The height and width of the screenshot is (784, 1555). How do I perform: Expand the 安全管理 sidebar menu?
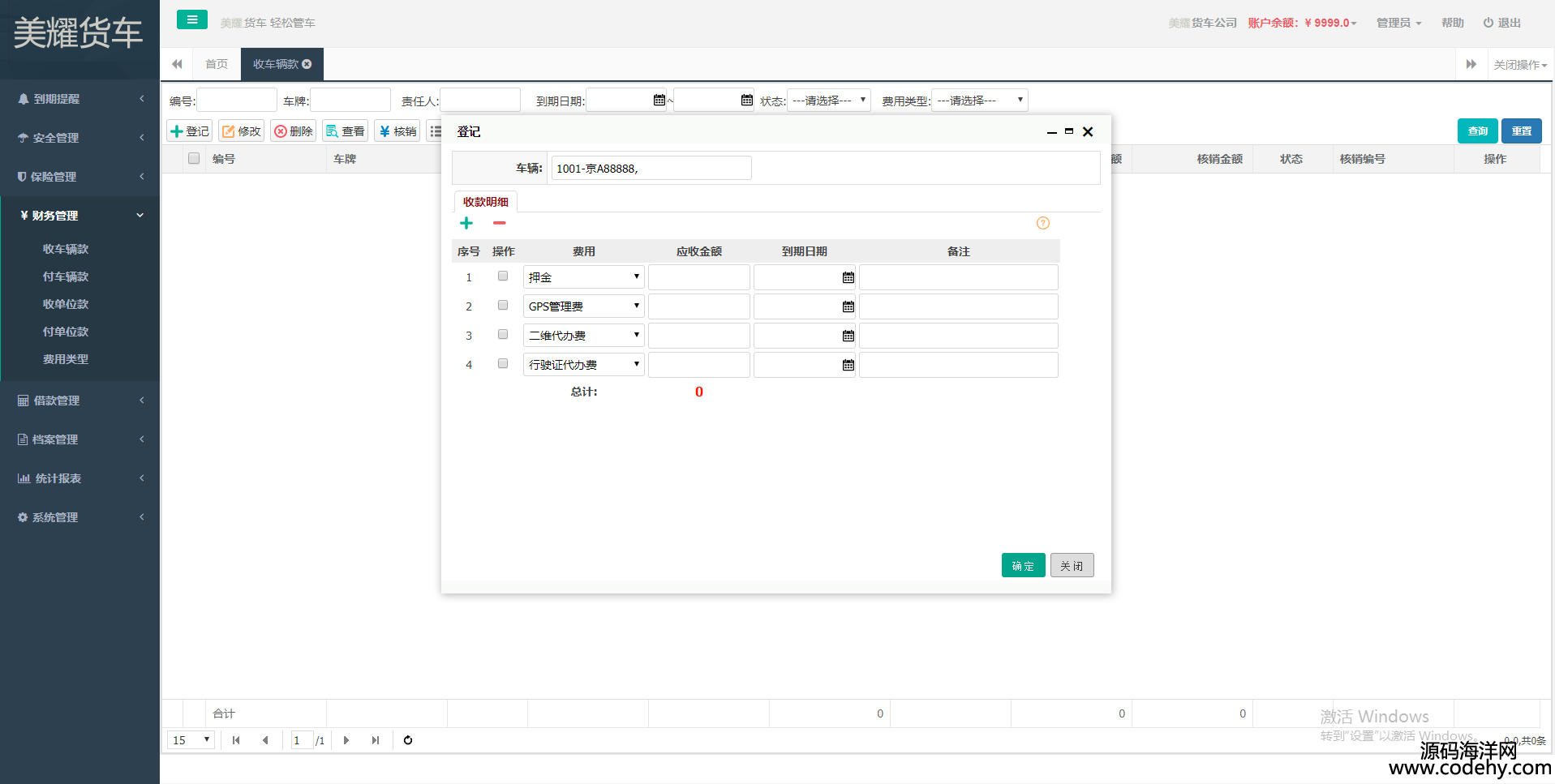point(79,138)
